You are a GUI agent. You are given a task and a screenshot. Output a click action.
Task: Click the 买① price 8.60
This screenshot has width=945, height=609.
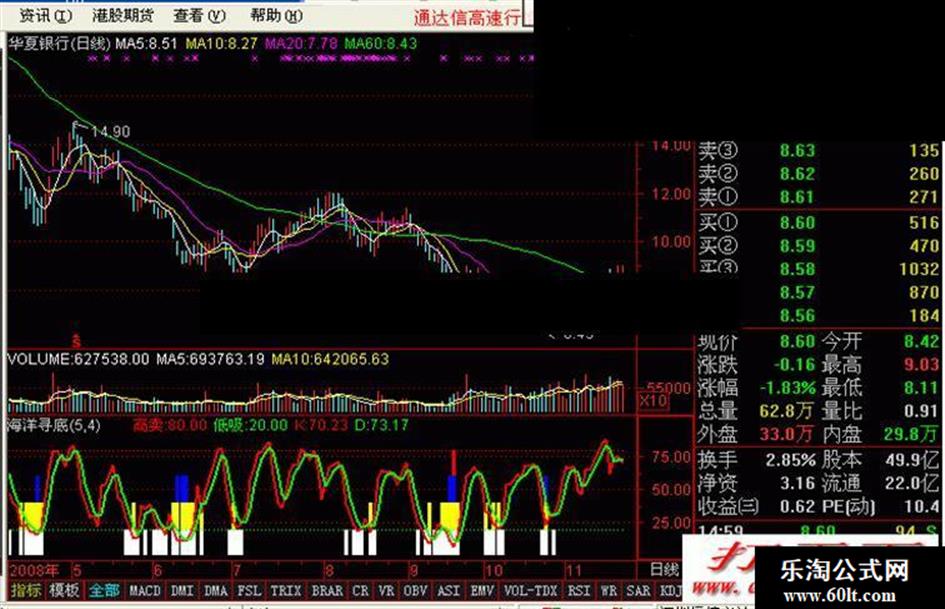(797, 222)
